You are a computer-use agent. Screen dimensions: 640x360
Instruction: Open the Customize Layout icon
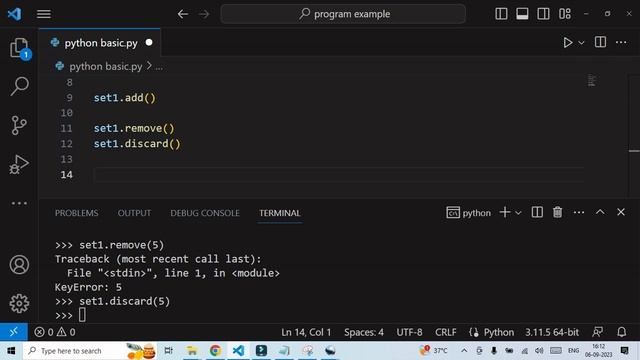click(x=565, y=14)
